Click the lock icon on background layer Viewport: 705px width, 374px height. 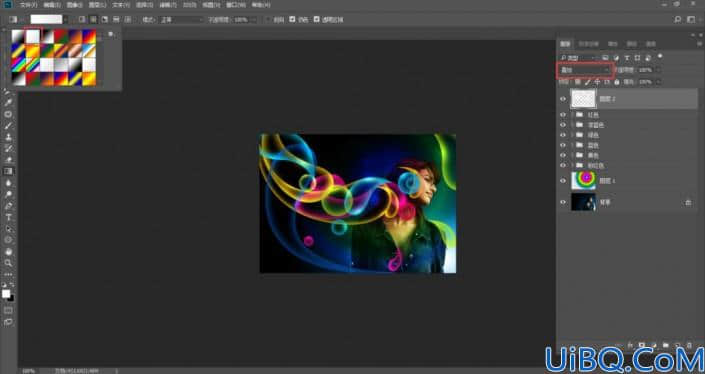click(688, 203)
